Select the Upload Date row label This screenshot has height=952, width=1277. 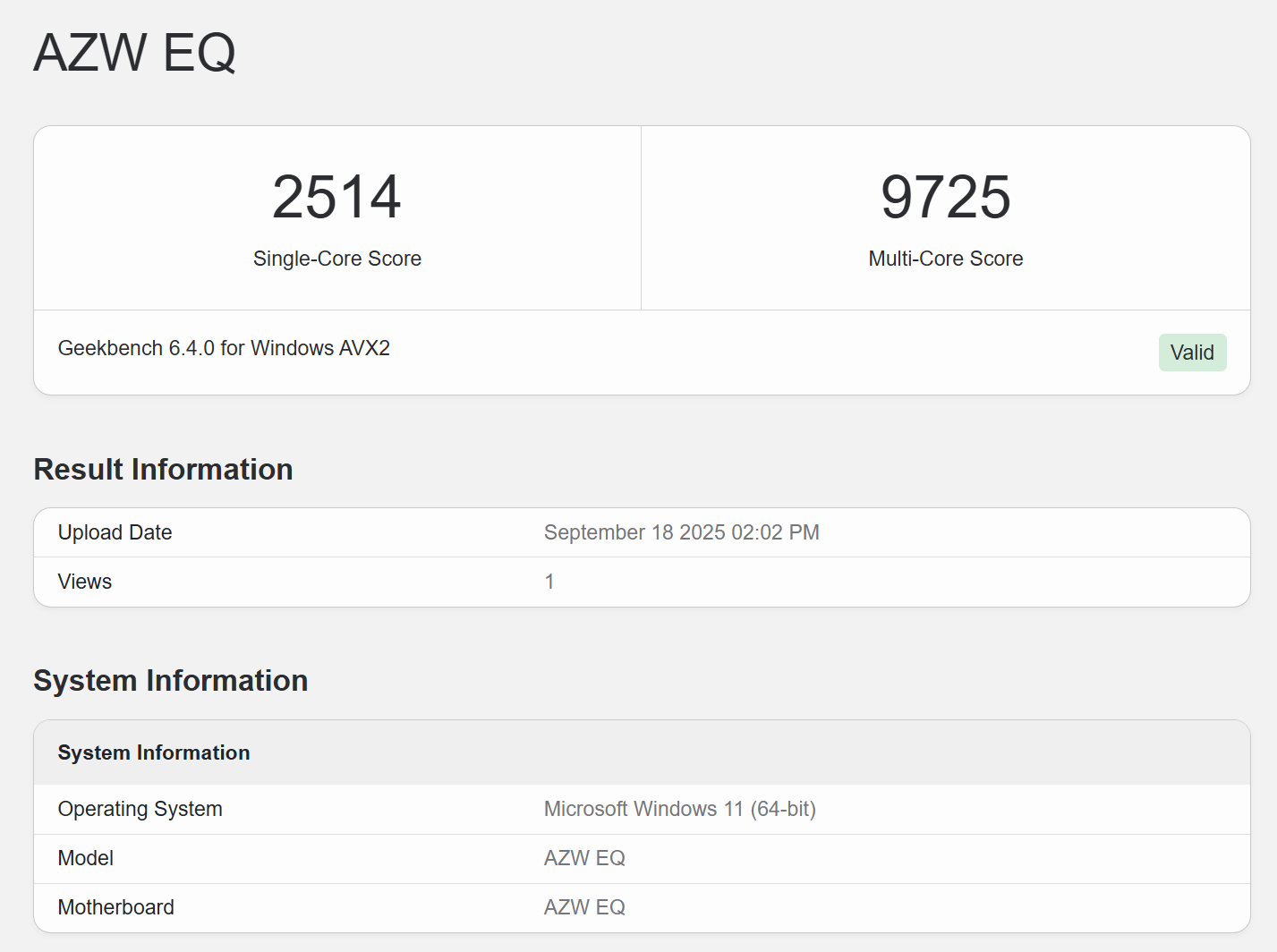point(115,532)
